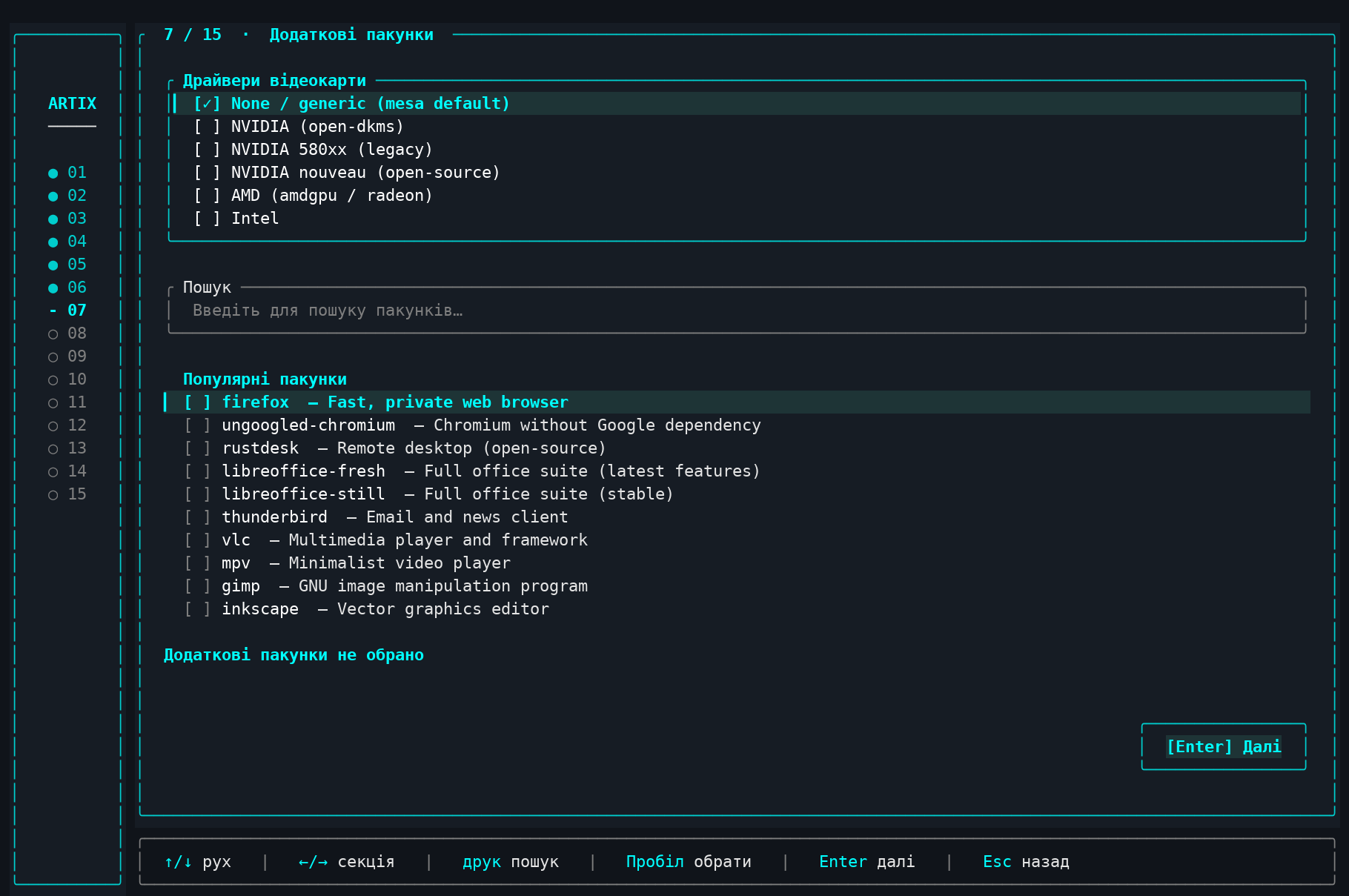Click the ←/→ секція footer hint
The height and width of the screenshot is (896, 1349).
click(346, 862)
